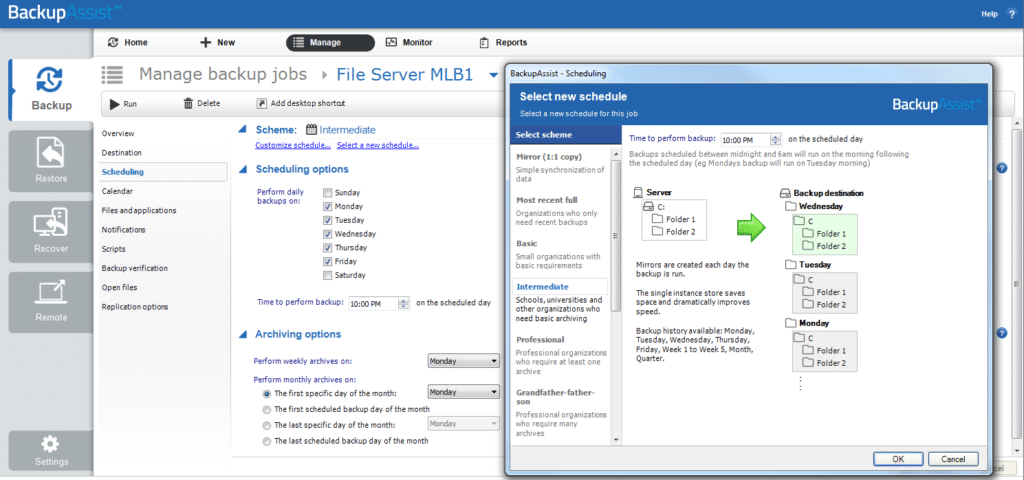Click the Delete trash icon
Viewport: 1024px width, 480px height.
click(188, 103)
